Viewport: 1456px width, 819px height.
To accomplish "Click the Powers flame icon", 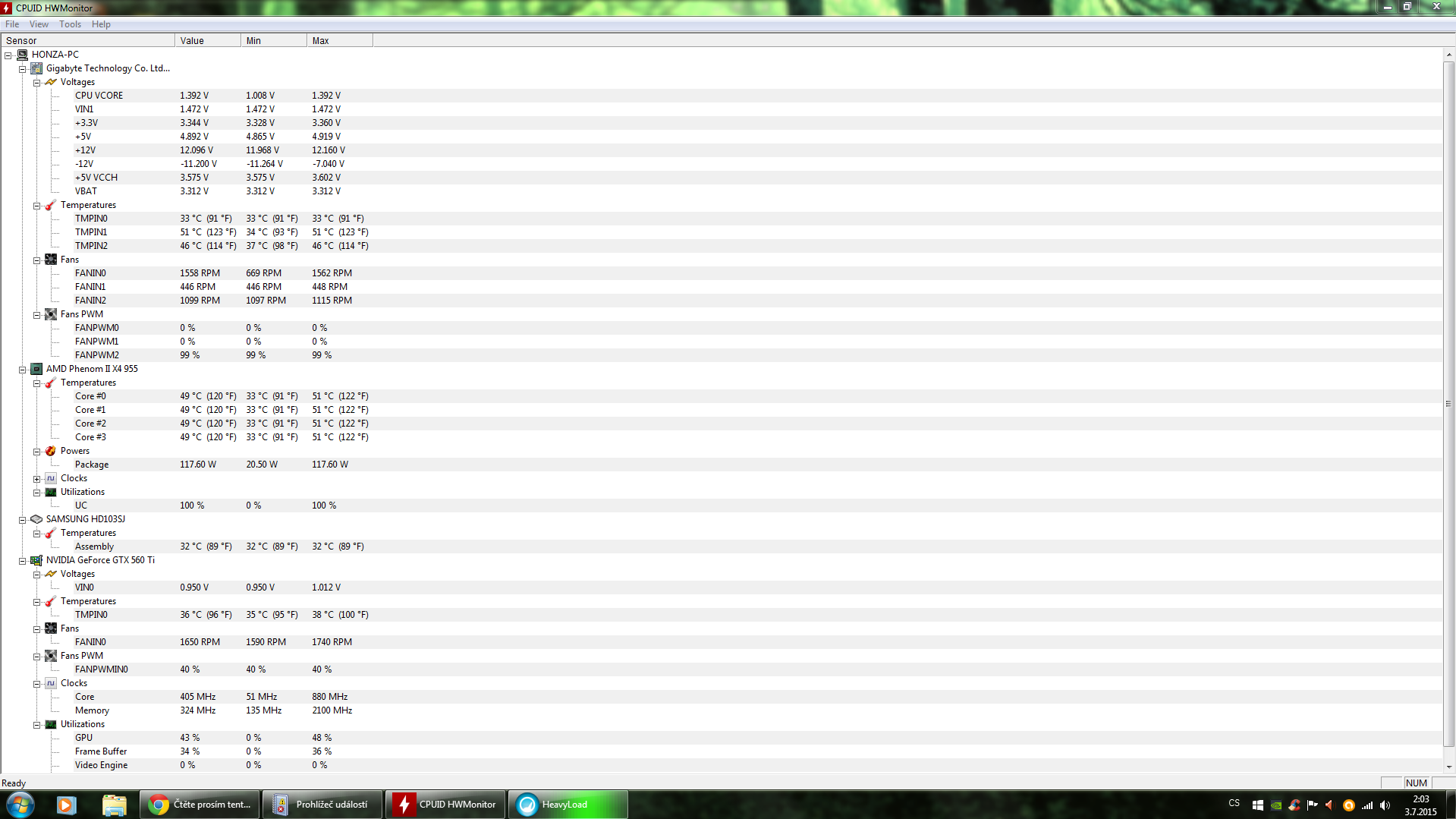I will pyautogui.click(x=51, y=451).
